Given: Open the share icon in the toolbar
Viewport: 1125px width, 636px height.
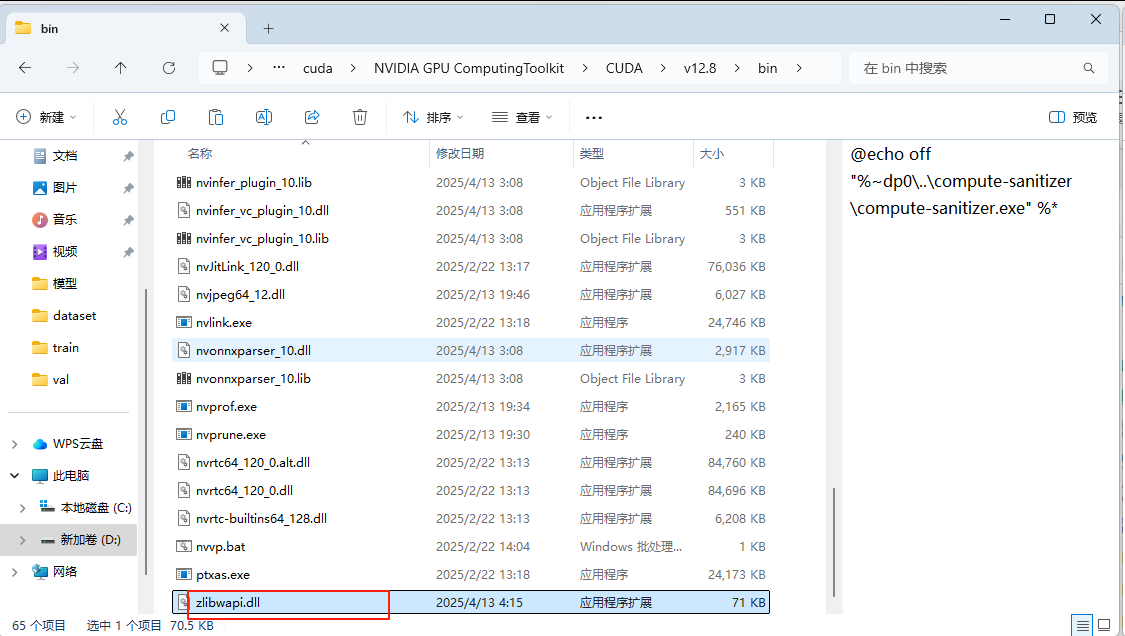Looking at the screenshot, I should click(x=312, y=117).
